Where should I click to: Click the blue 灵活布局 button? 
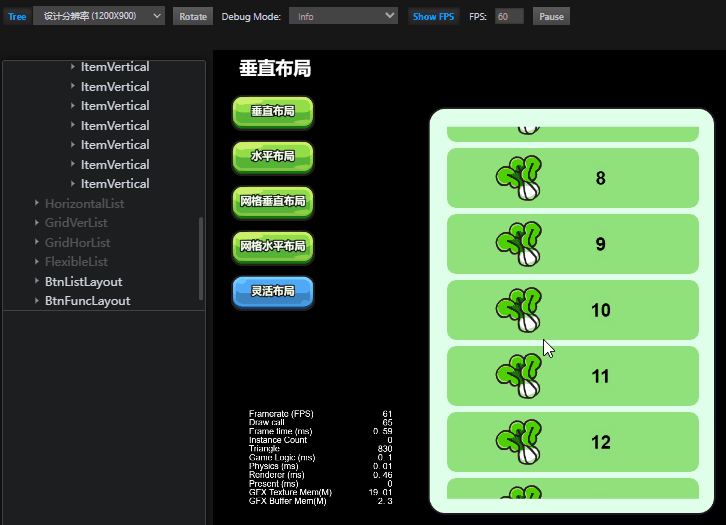[x=273, y=292]
